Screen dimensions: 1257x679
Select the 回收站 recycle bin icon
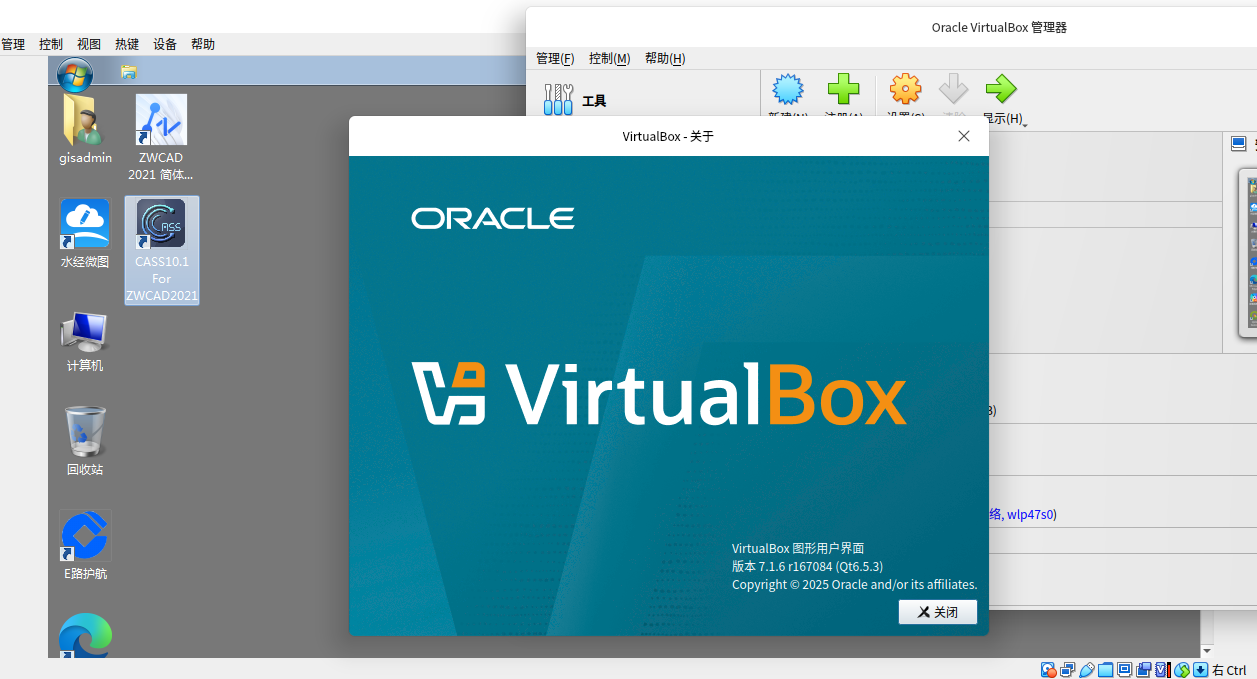(x=85, y=441)
